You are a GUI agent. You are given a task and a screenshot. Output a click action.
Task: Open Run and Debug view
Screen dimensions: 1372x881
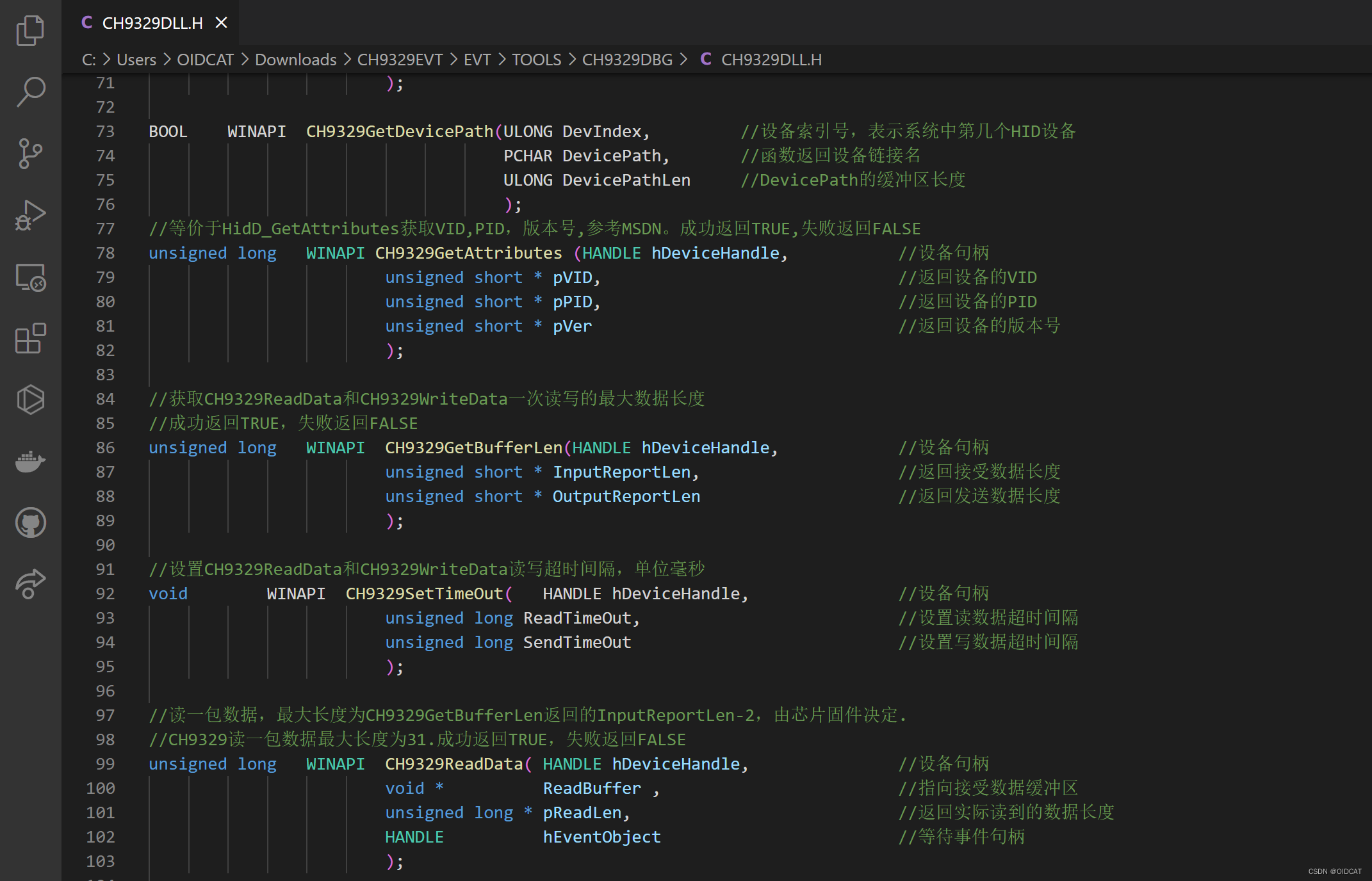30,215
